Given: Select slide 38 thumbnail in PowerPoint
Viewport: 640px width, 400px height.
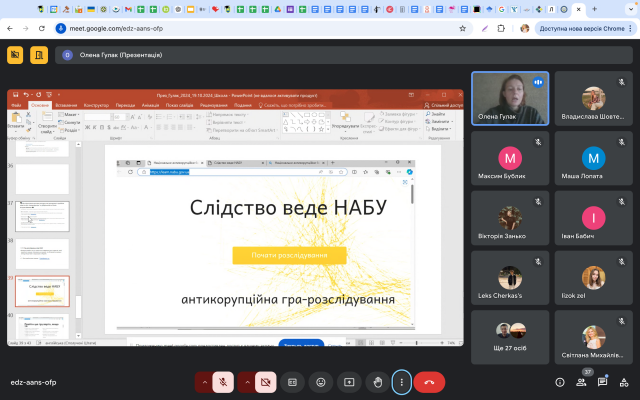Looking at the screenshot, I should [42, 254].
